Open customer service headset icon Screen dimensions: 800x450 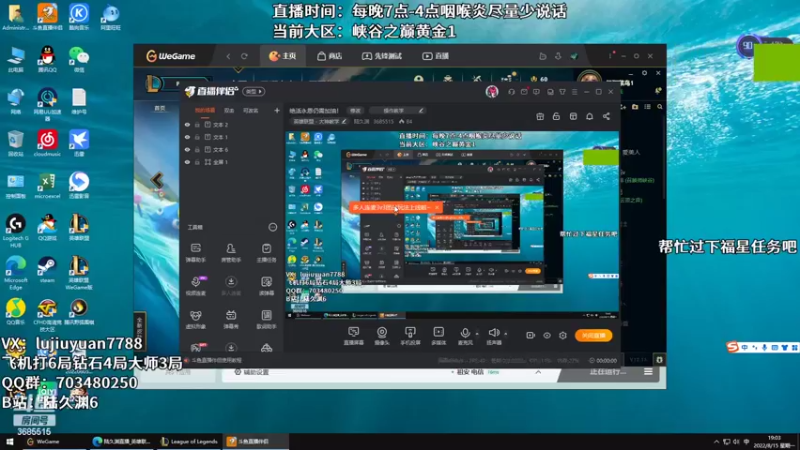[511, 92]
